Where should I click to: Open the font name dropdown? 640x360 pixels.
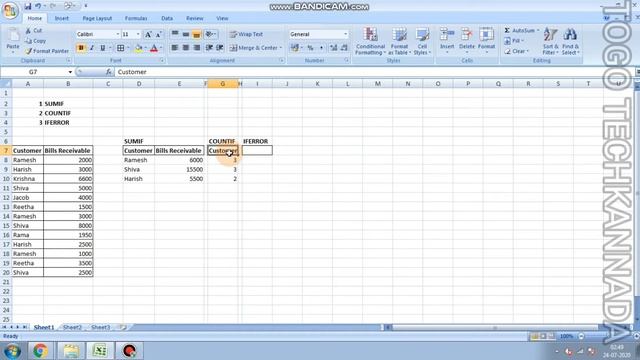(x=118, y=34)
